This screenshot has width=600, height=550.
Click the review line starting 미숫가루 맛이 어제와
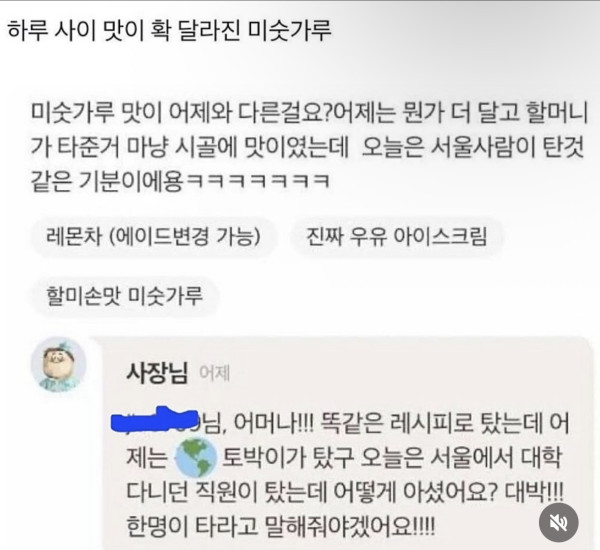[x=309, y=113]
